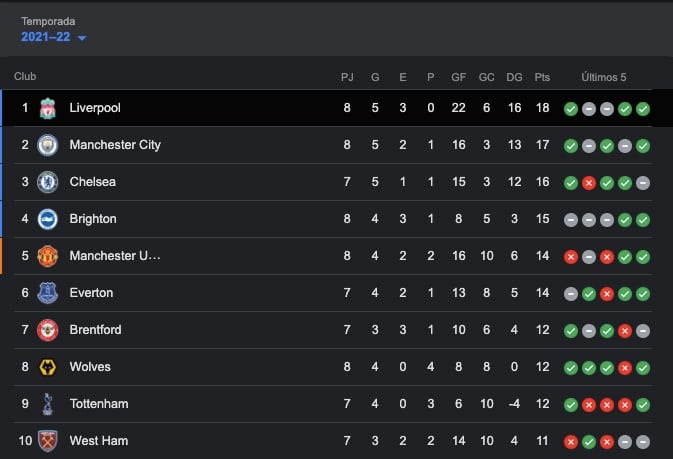The height and width of the screenshot is (459, 673).
Task: Click Liverpool's most recent win indicator
Action: pos(643,108)
